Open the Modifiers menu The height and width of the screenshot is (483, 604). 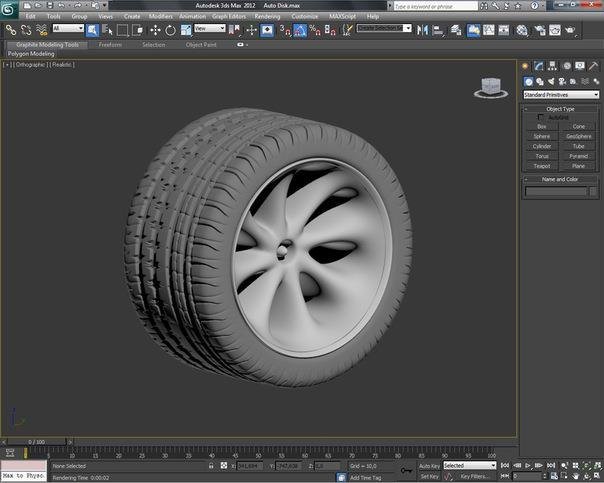161,16
